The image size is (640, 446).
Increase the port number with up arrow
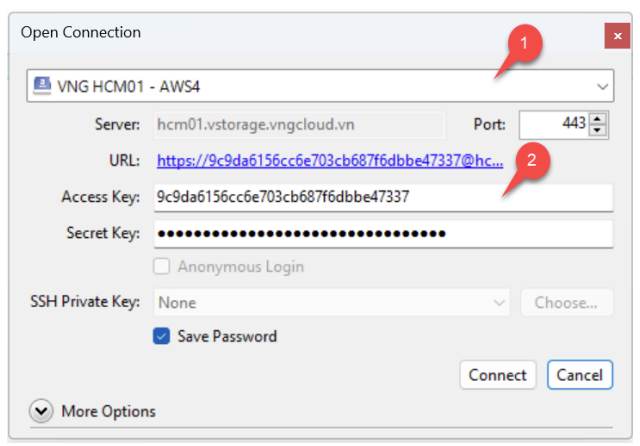pos(599,119)
